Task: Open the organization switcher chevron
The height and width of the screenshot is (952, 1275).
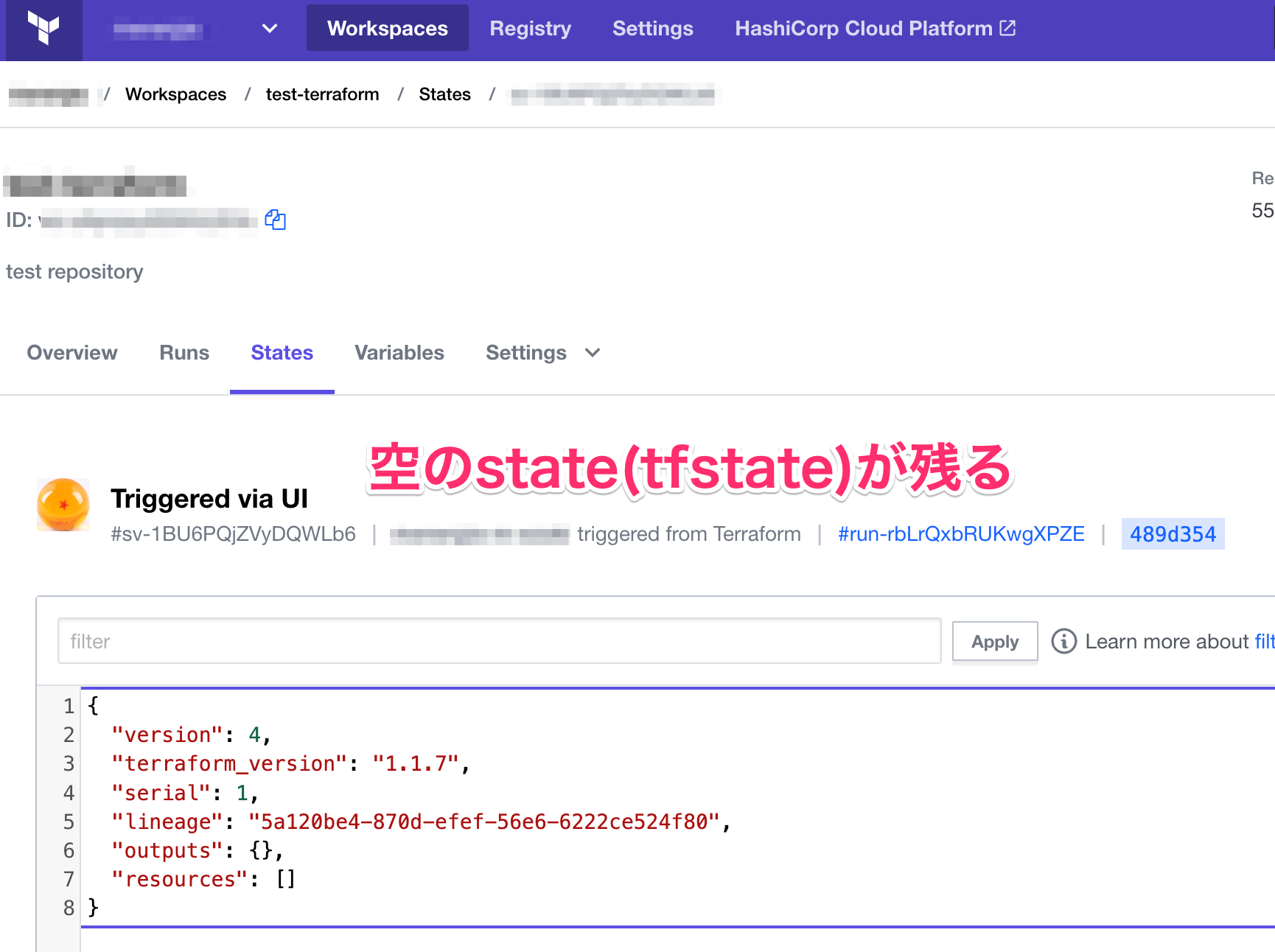Action: [x=270, y=29]
